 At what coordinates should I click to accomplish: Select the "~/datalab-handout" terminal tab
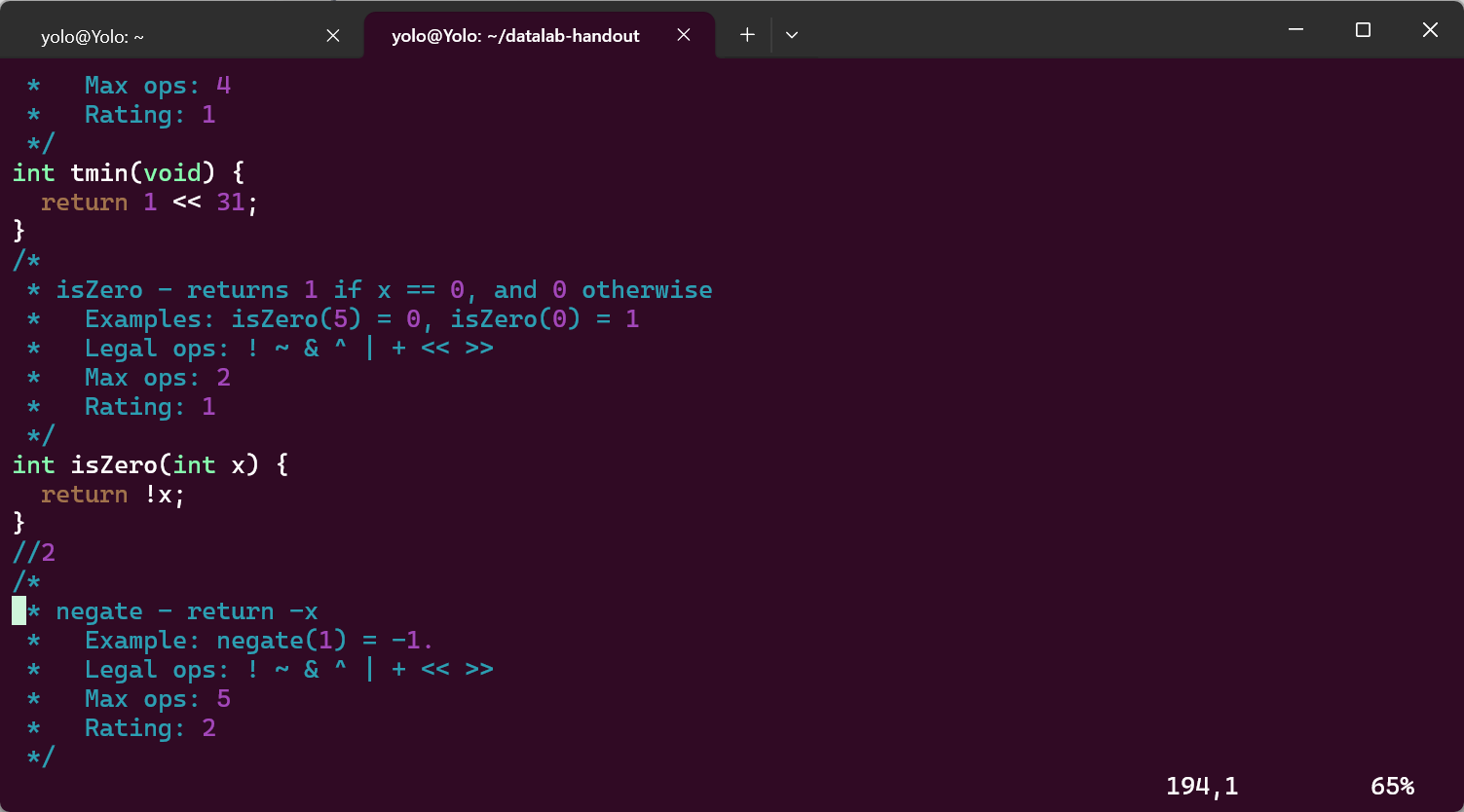click(515, 36)
